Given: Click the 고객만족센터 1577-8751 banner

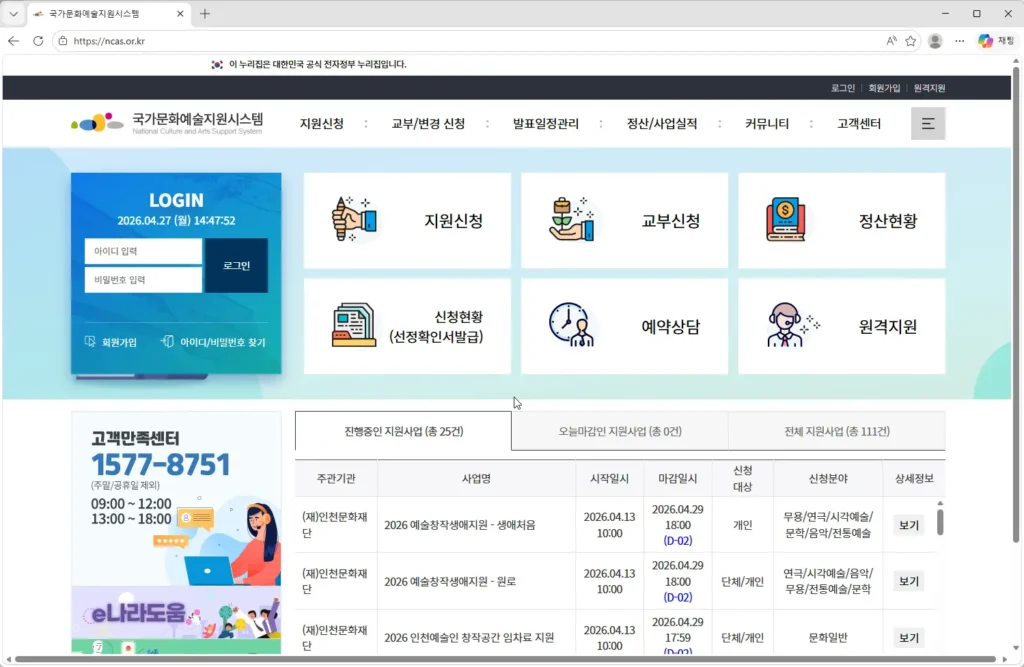Looking at the screenshot, I should click(x=176, y=498).
